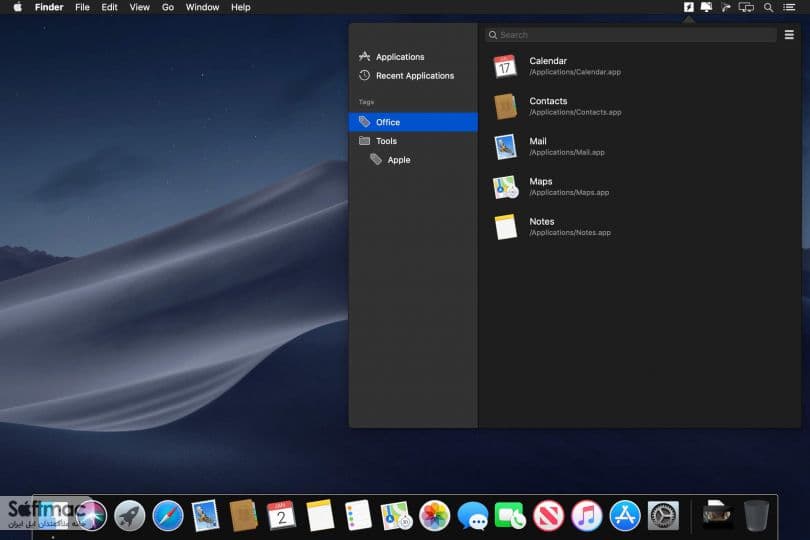Open Notification Center in menu bar
The image size is (810, 540).
pos(789,7)
